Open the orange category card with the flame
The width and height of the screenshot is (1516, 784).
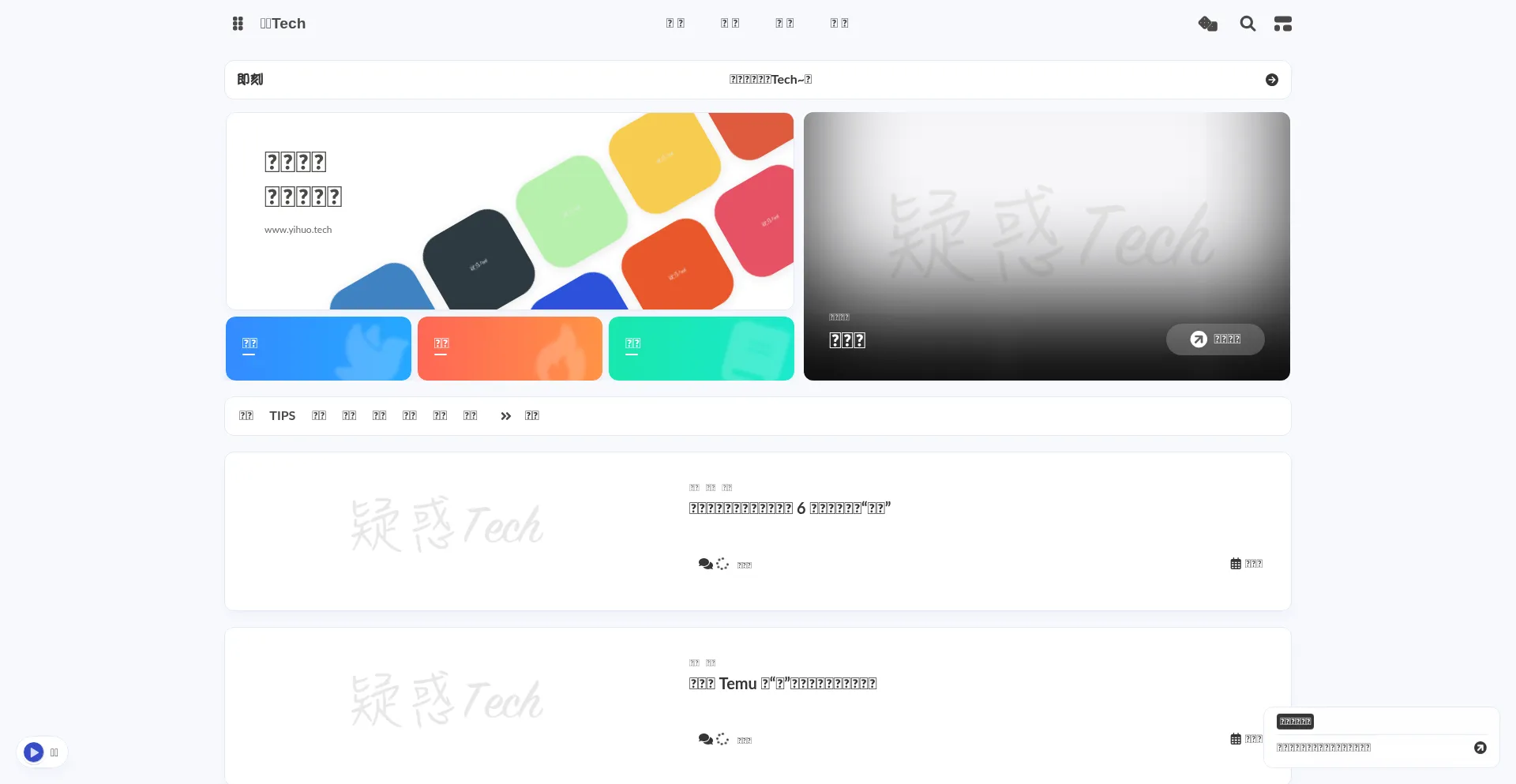coord(510,348)
